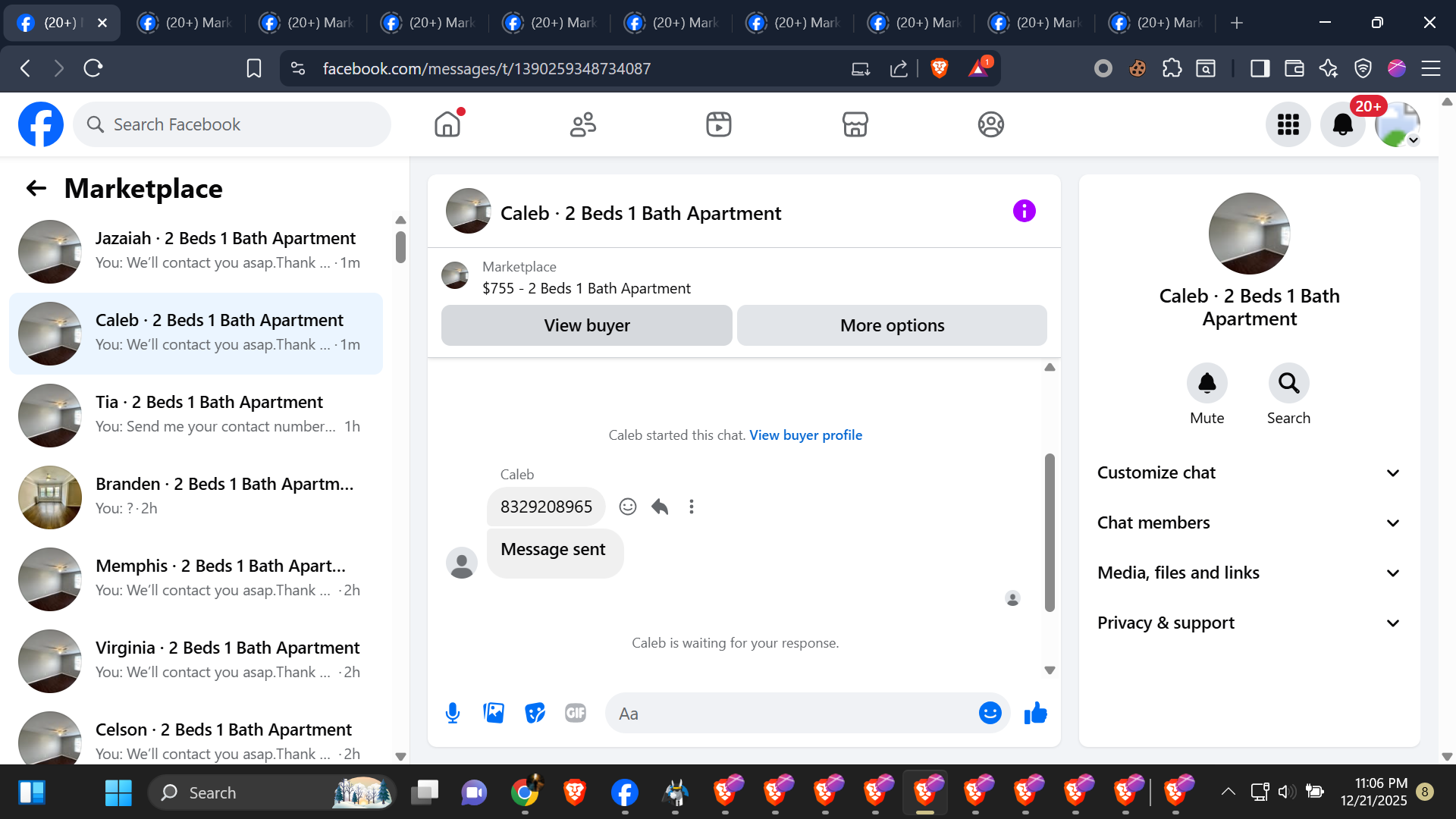Open a new browser tab
Image resolution: width=1456 pixels, height=819 pixels.
(x=1237, y=23)
